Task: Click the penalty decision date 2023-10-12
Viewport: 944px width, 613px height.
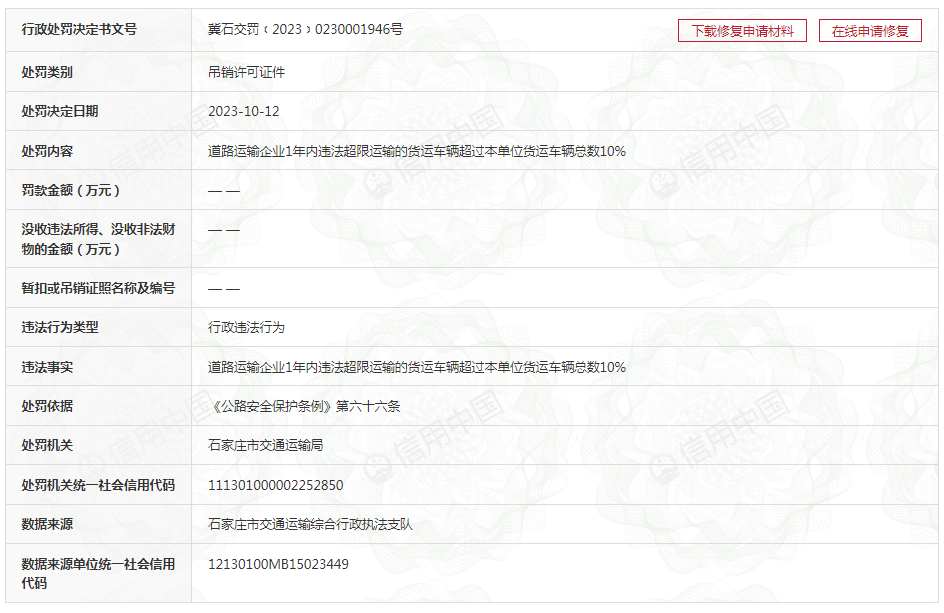Action: 243,111
